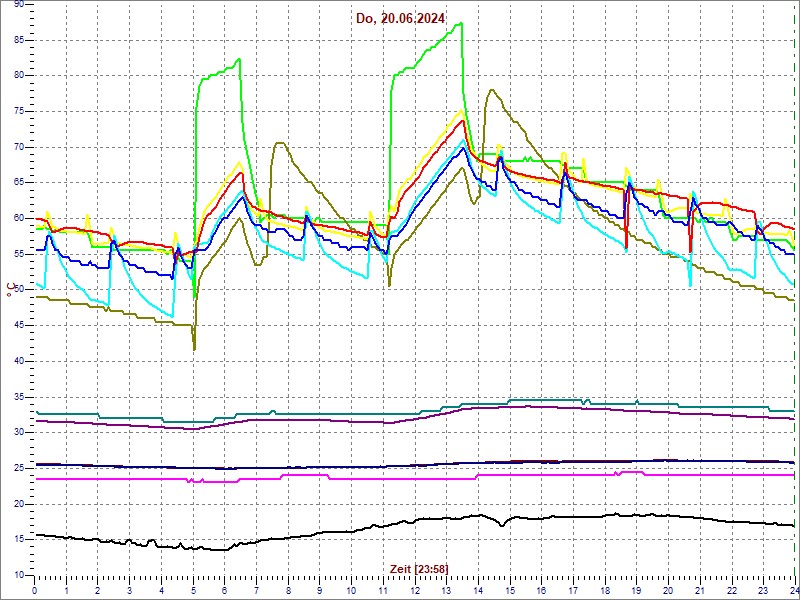Click the olive curve's highest peak after hour 14
This screenshot has height=600, width=800.
click(490, 90)
